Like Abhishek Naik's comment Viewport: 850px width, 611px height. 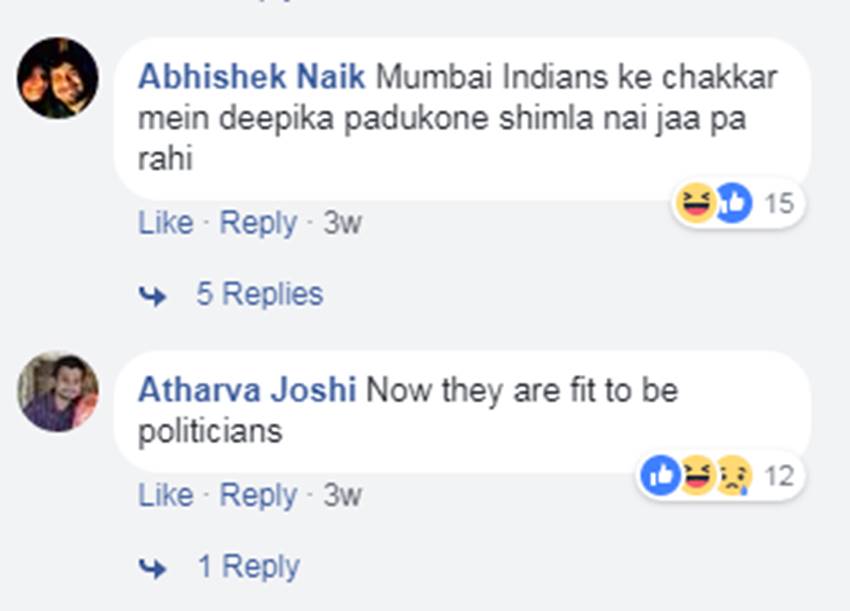pyautogui.click(x=165, y=223)
